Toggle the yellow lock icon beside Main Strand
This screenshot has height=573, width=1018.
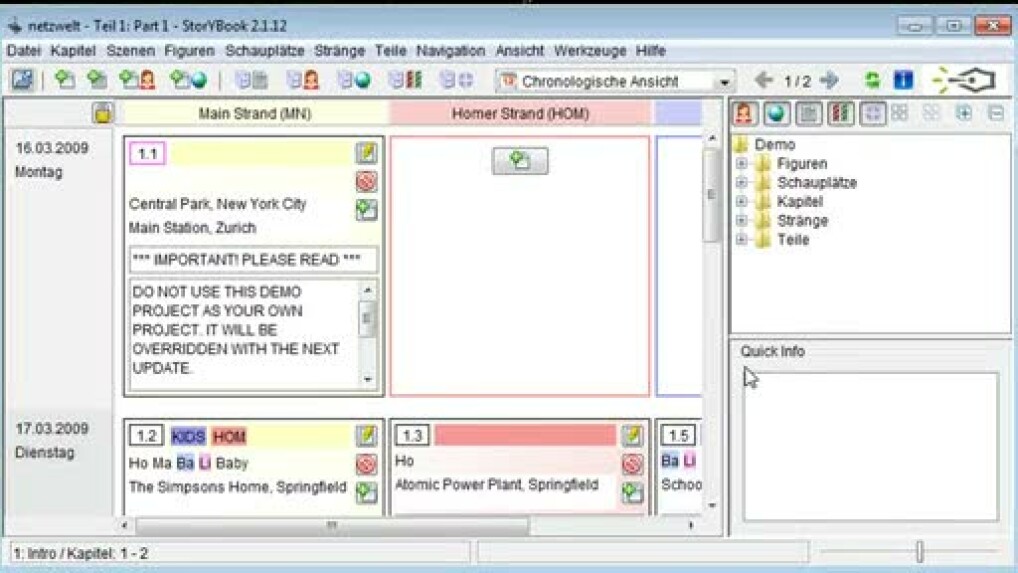pos(103,113)
